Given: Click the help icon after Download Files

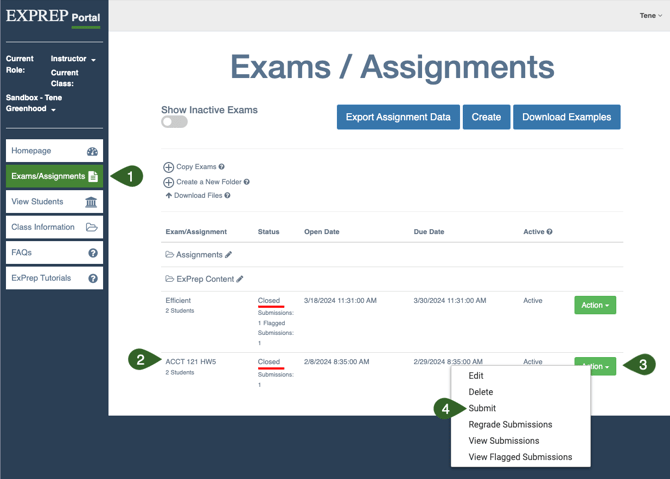Looking at the screenshot, I should click(227, 195).
